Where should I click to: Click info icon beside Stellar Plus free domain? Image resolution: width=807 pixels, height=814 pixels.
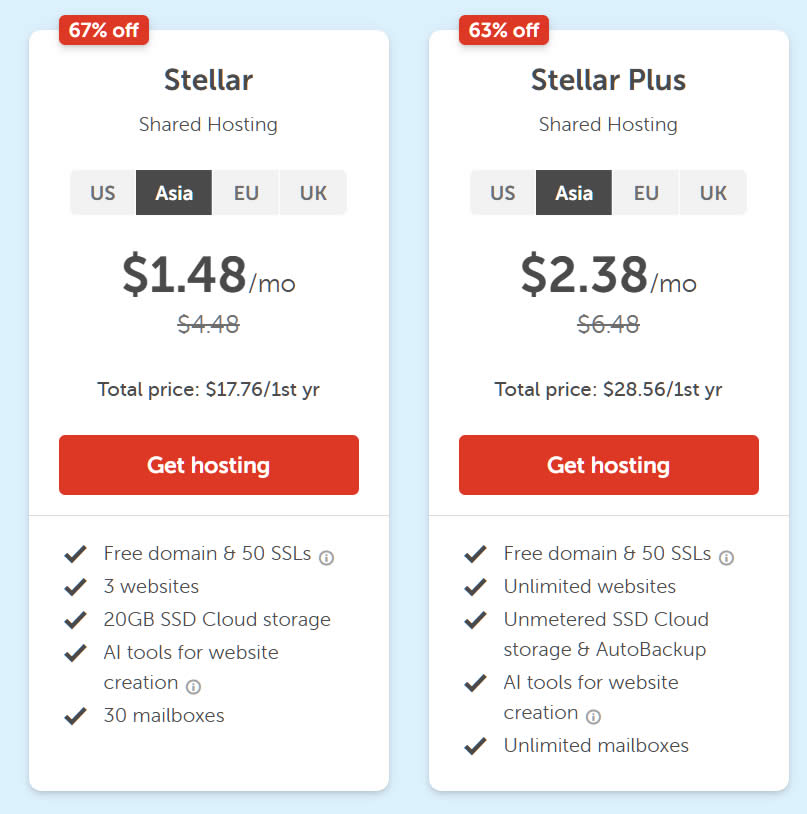(726, 558)
